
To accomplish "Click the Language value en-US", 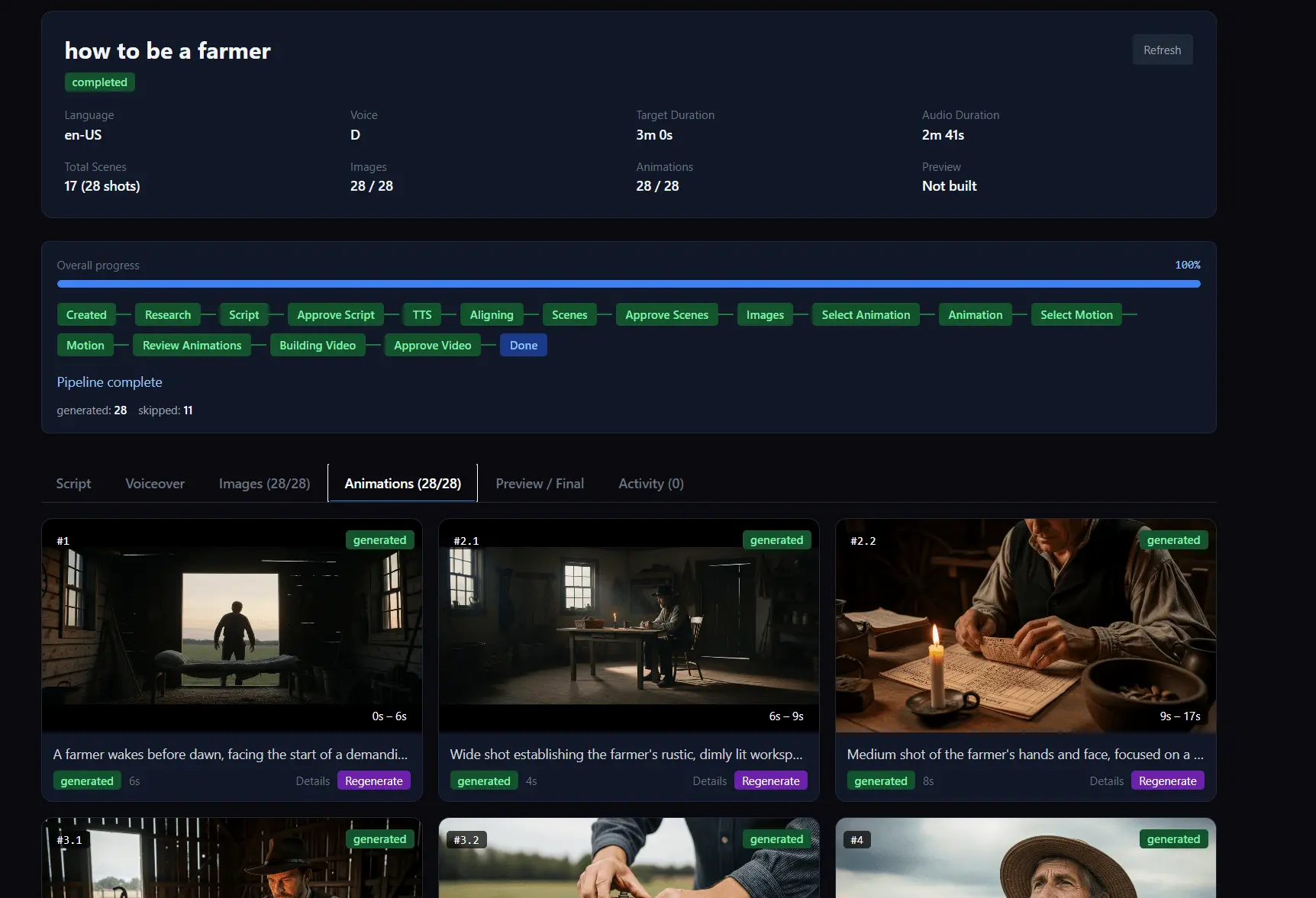I will 83,135.
